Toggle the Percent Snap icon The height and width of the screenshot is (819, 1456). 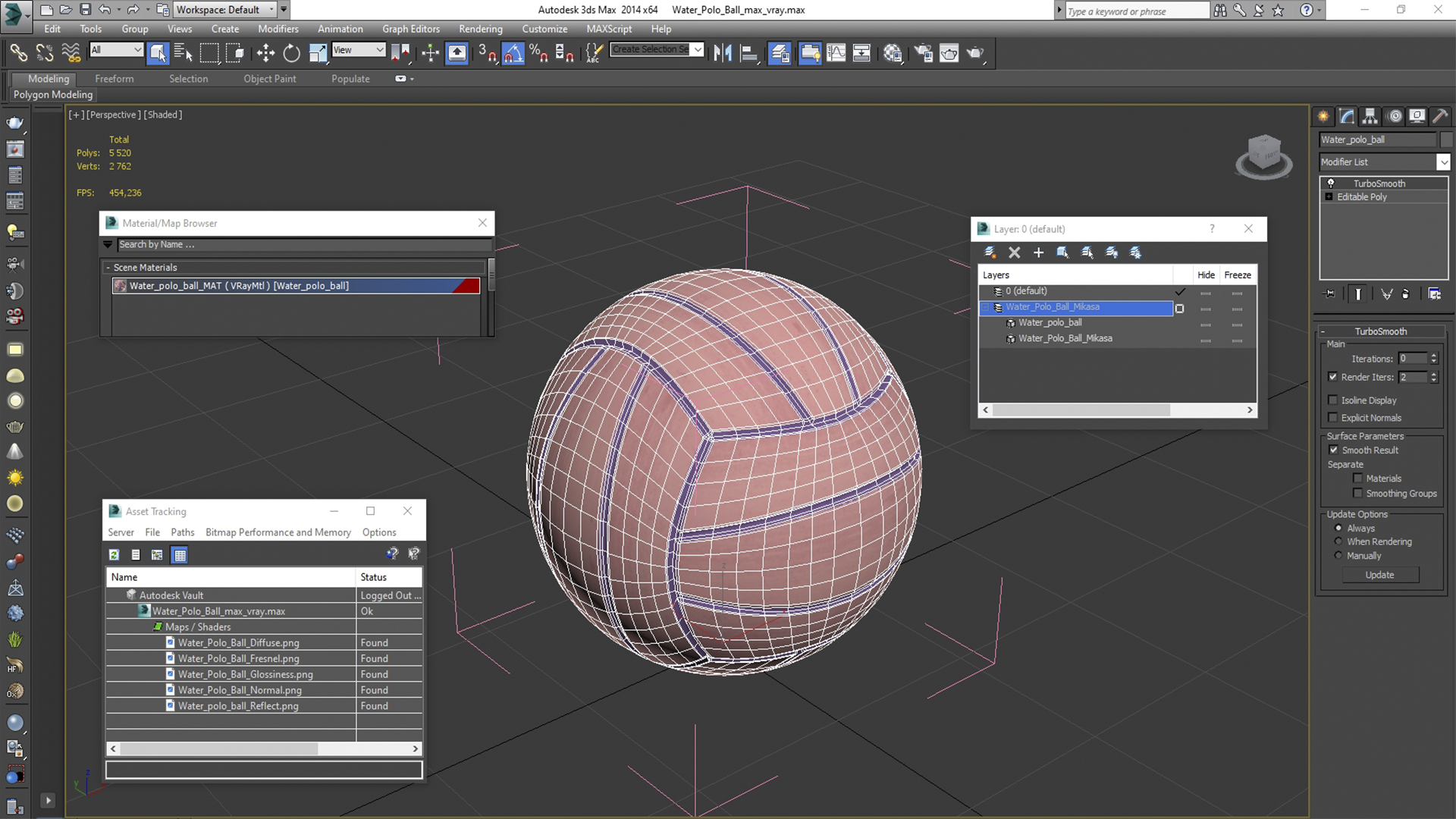pos(539,52)
